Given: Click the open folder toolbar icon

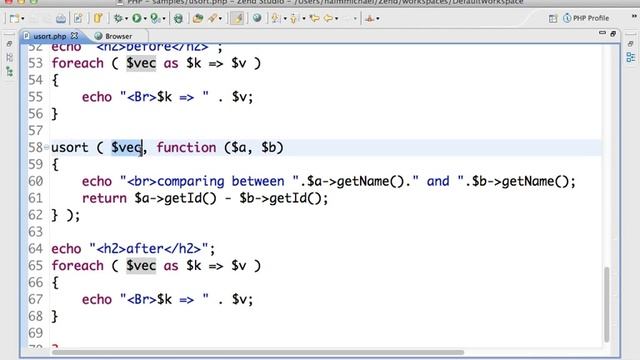Looking at the screenshot, I should (x=198, y=18).
